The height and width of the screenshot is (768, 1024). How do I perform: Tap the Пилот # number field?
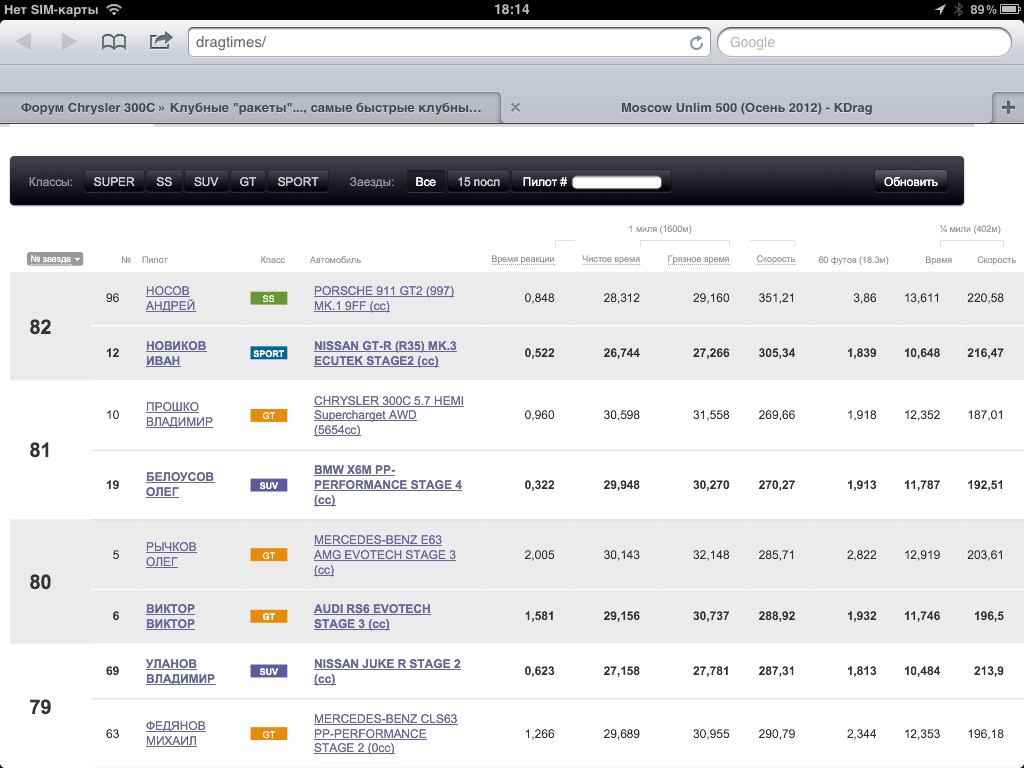click(616, 182)
